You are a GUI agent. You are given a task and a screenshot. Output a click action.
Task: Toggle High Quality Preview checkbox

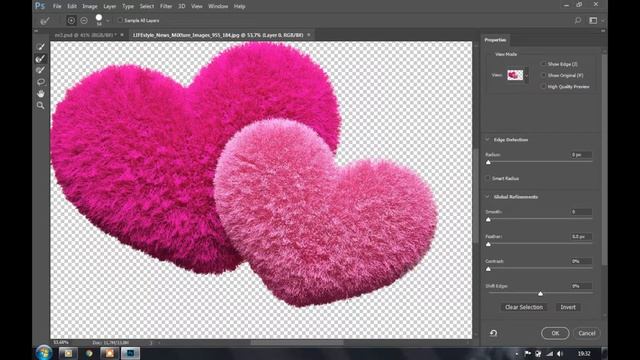(x=543, y=87)
